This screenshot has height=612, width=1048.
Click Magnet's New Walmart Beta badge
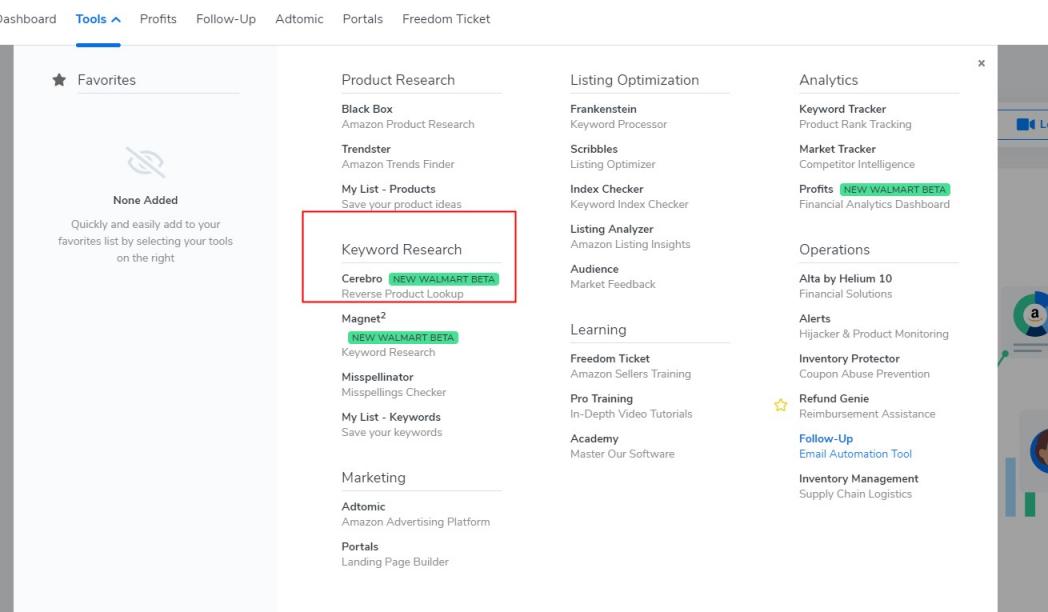coord(403,337)
